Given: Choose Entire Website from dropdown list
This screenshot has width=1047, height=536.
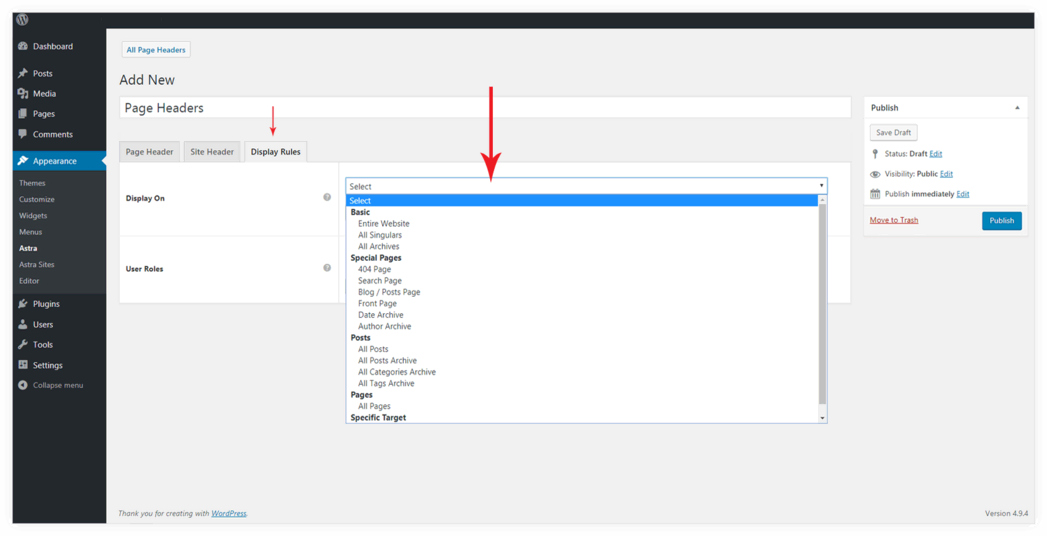Looking at the screenshot, I should (384, 224).
